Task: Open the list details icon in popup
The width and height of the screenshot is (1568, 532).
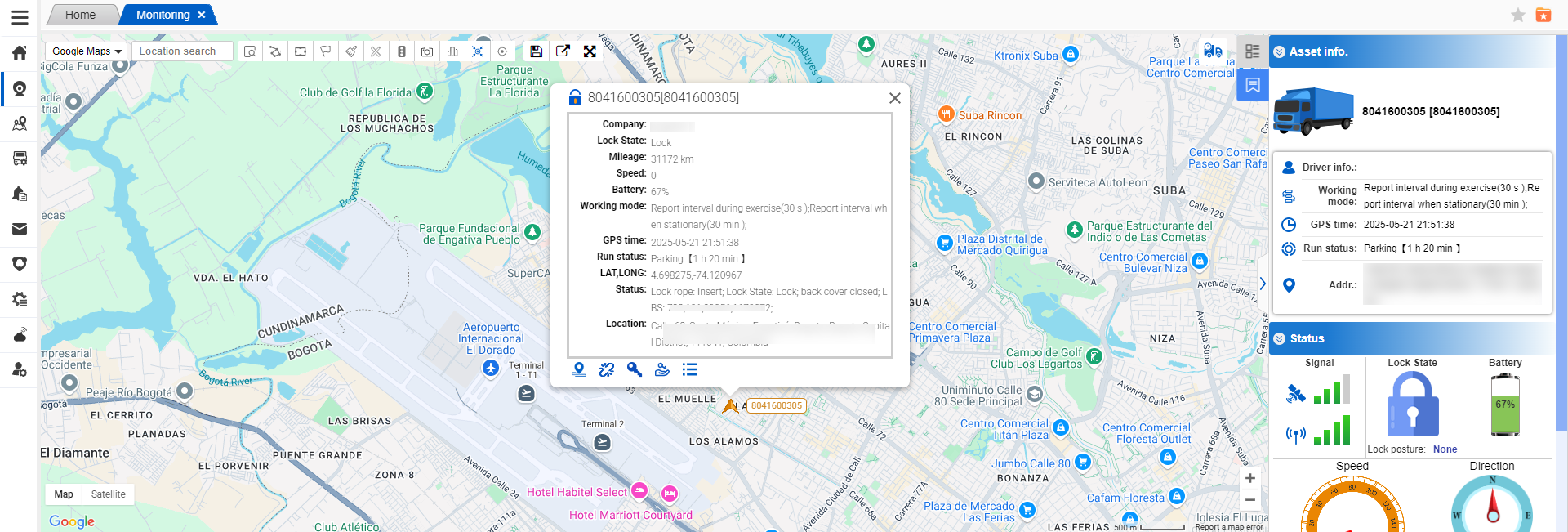Action: click(x=690, y=369)
